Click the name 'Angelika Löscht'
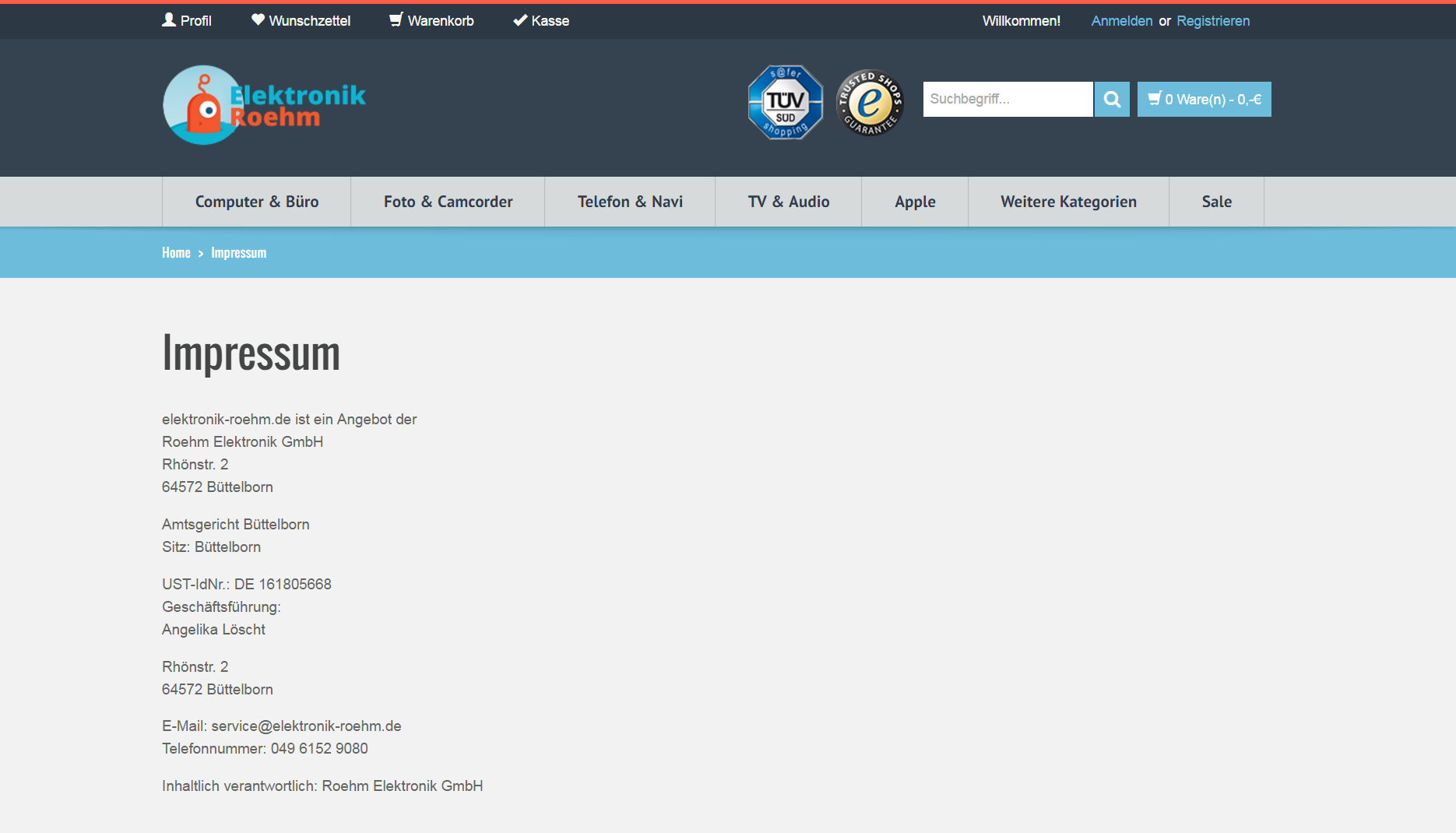Viewport: 1456px width, 833px height. (213, 629)
